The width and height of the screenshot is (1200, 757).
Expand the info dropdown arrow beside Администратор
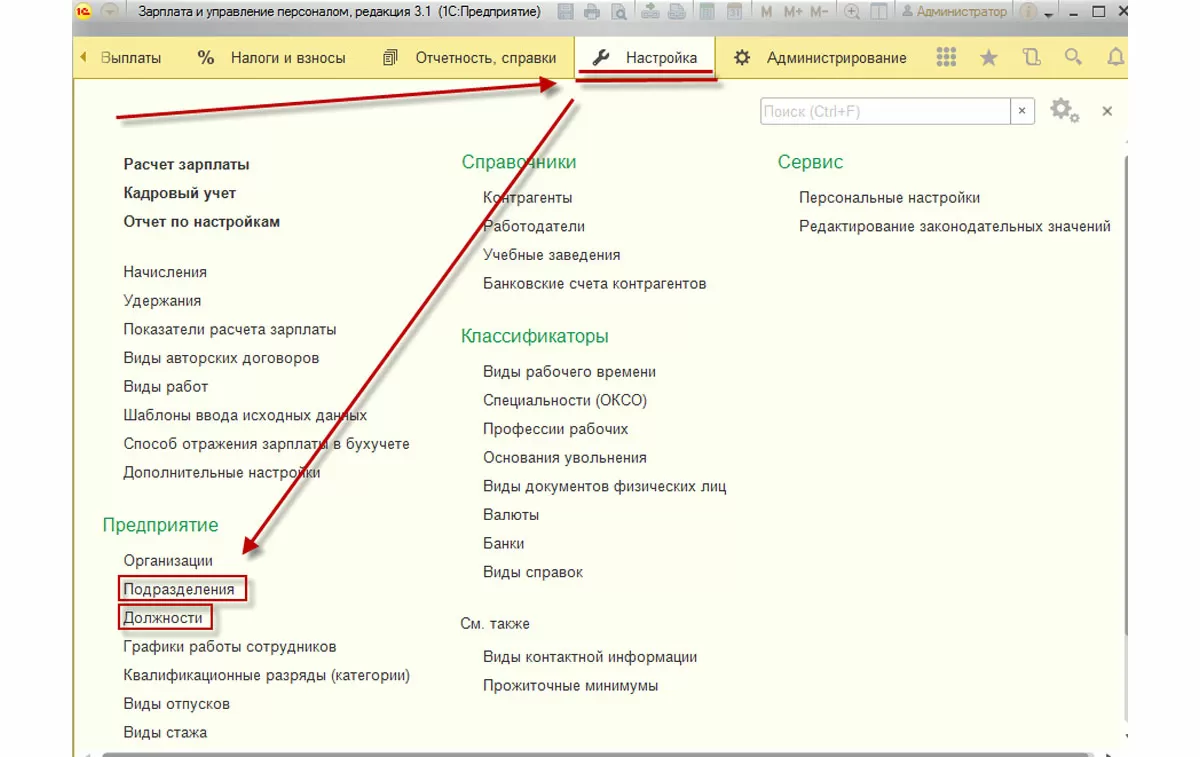tap(1049, 13)
